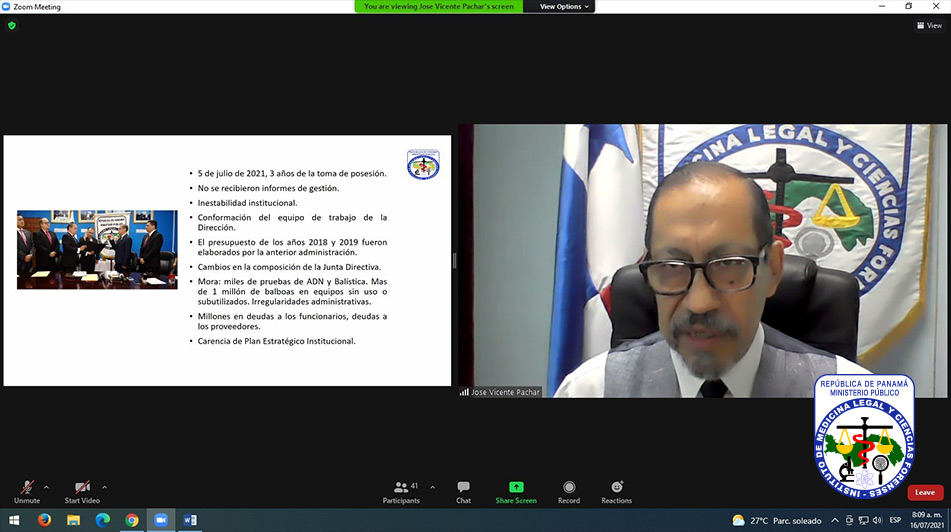Show hidden system tray icons

[835, 520]
